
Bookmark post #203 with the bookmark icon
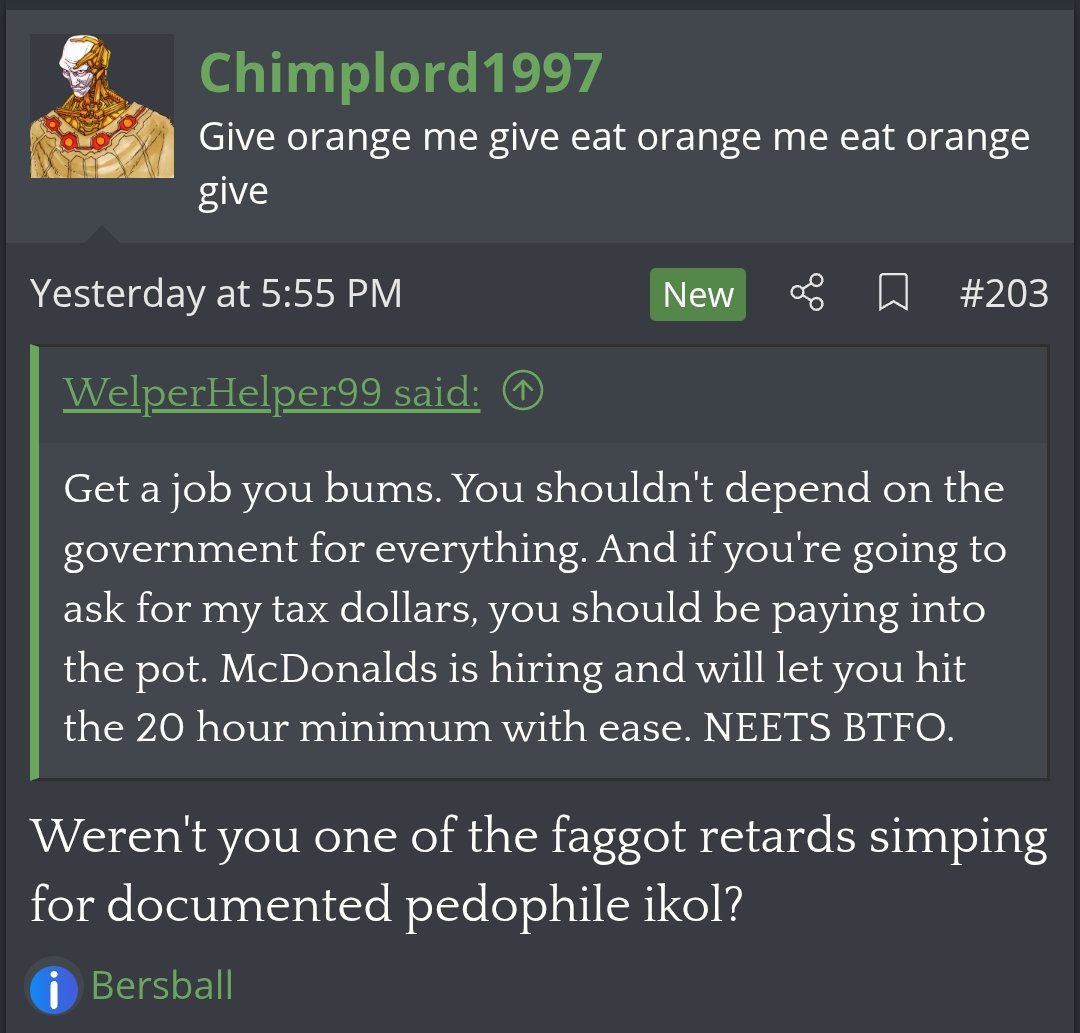tap(893, 293)
